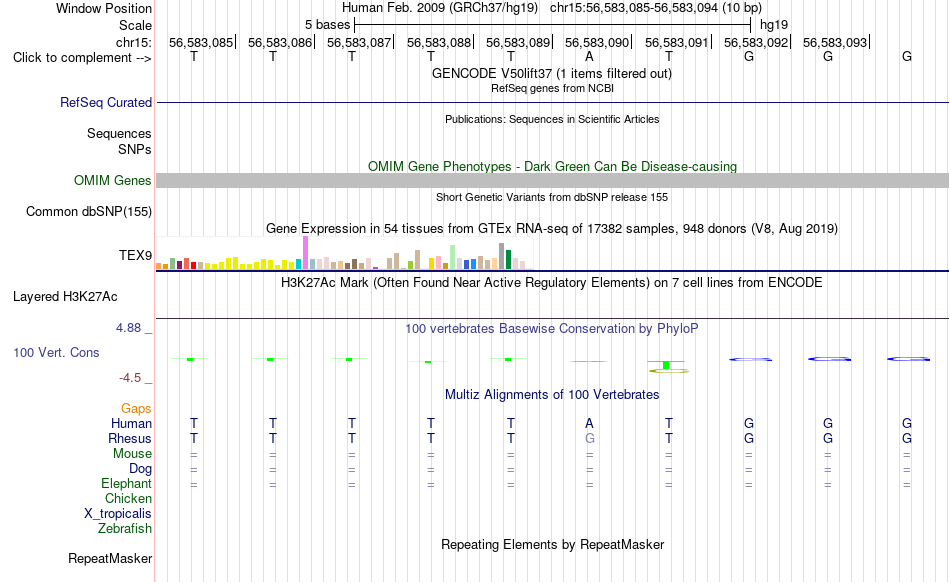Click the Sequences label above SNPs

point(119,133)
